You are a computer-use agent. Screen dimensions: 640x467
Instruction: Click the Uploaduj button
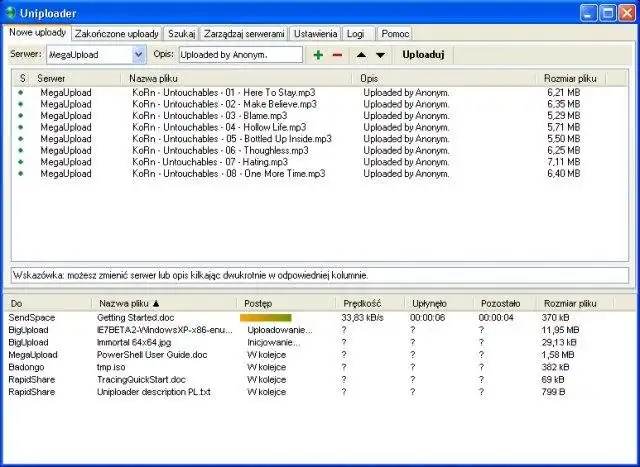pos(423,55)
